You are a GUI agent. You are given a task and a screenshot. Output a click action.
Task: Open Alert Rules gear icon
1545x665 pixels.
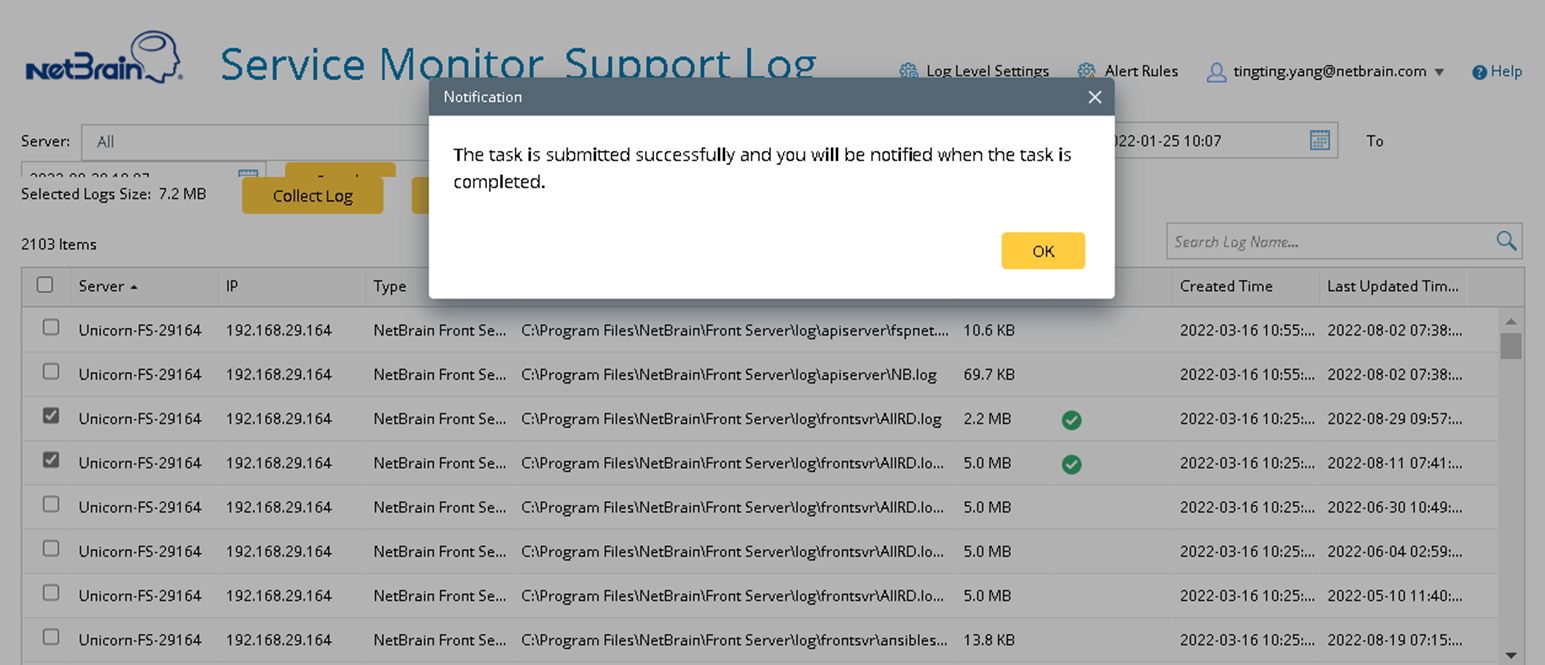coord(1087,71)
